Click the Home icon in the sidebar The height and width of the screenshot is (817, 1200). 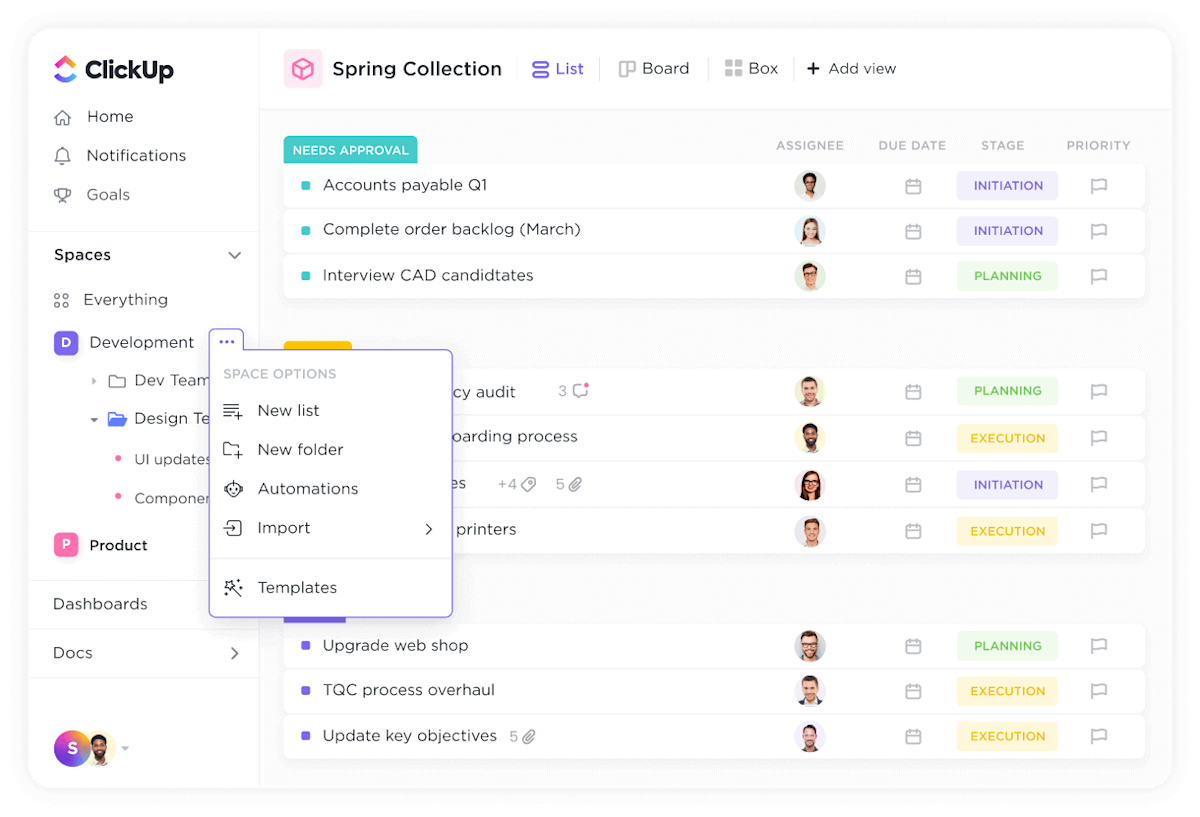(63, 116)
